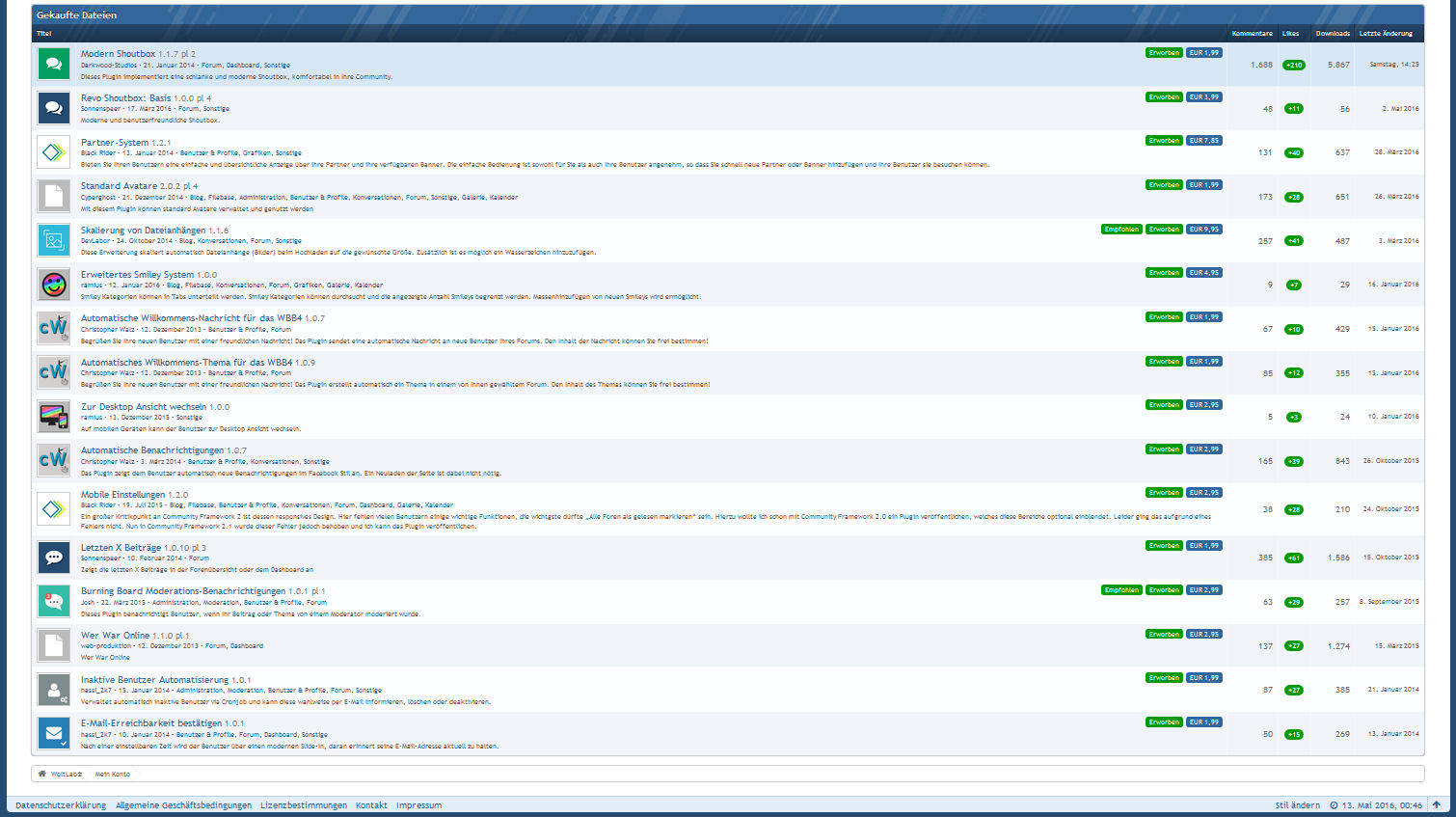Viewport: 1456px width, 817px height.
Task: Sort the table by Kommentare header
Action: pyautogui.click(x=1252, y=34)
